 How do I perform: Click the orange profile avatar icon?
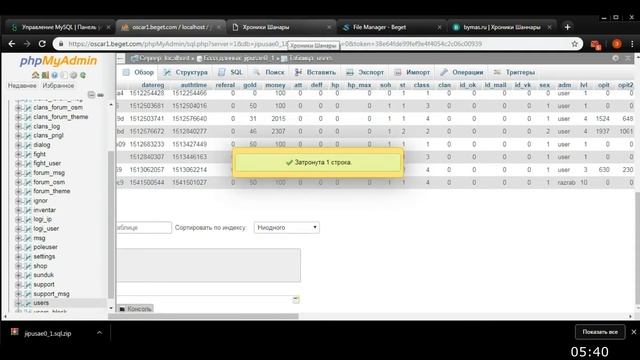617,44
